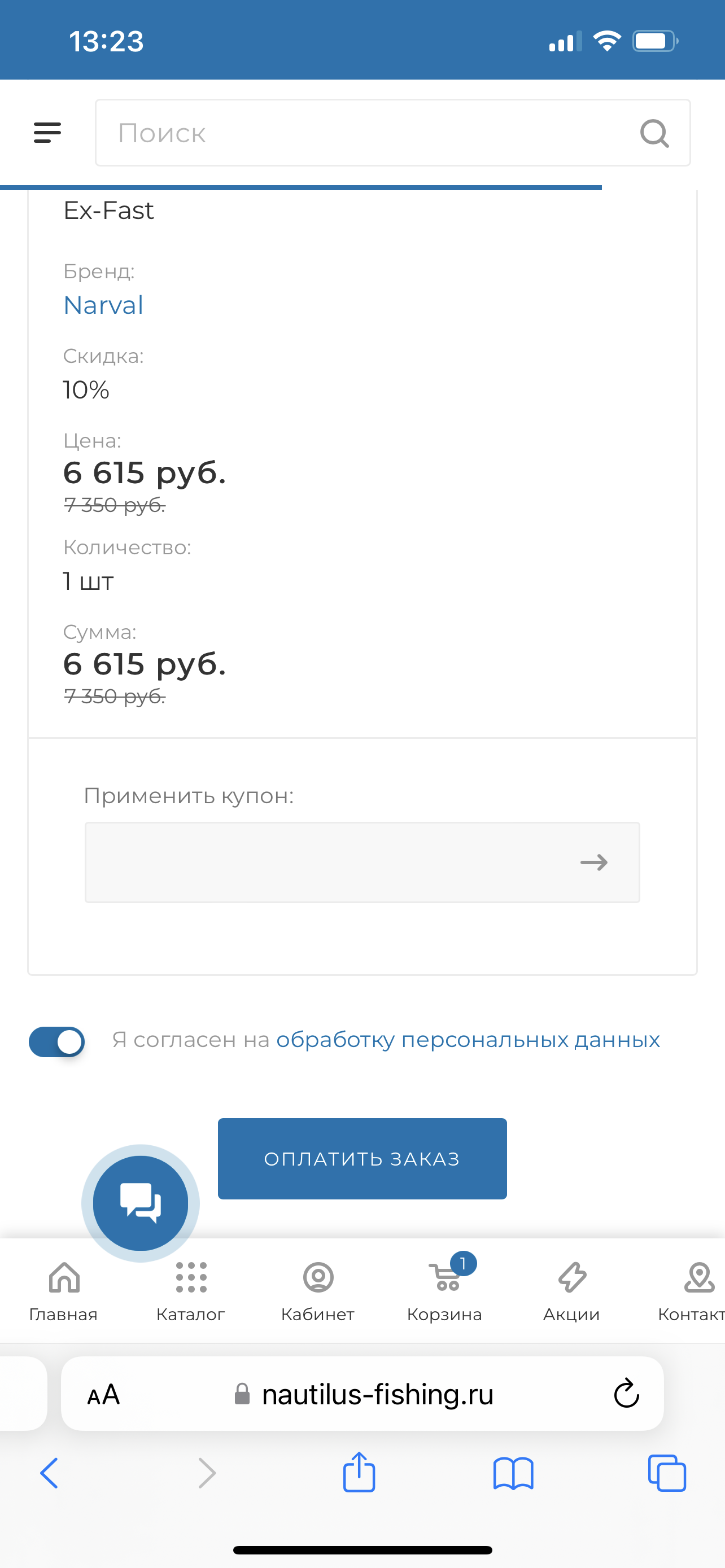Open the live chat bubble
Image resolution: width=725 pixels, height=1568 pixels.
tap(141, 1203)
